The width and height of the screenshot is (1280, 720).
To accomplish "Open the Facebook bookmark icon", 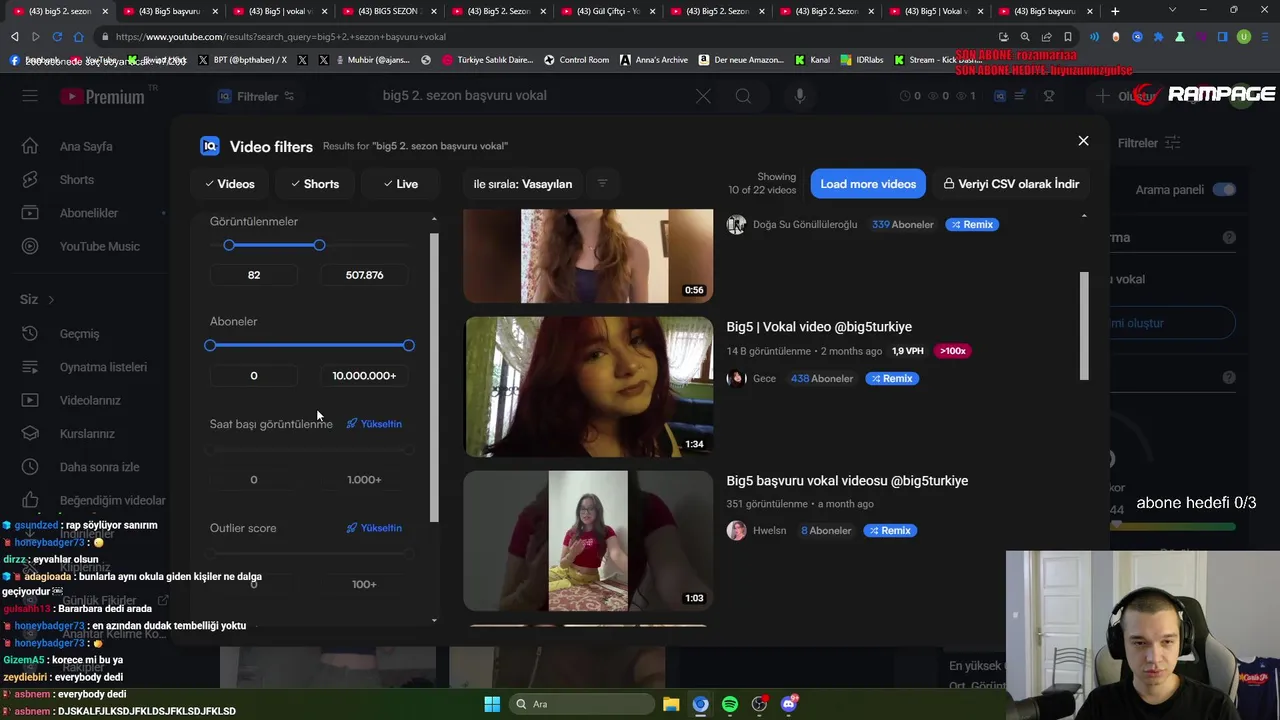I will [x=14, y=60].
